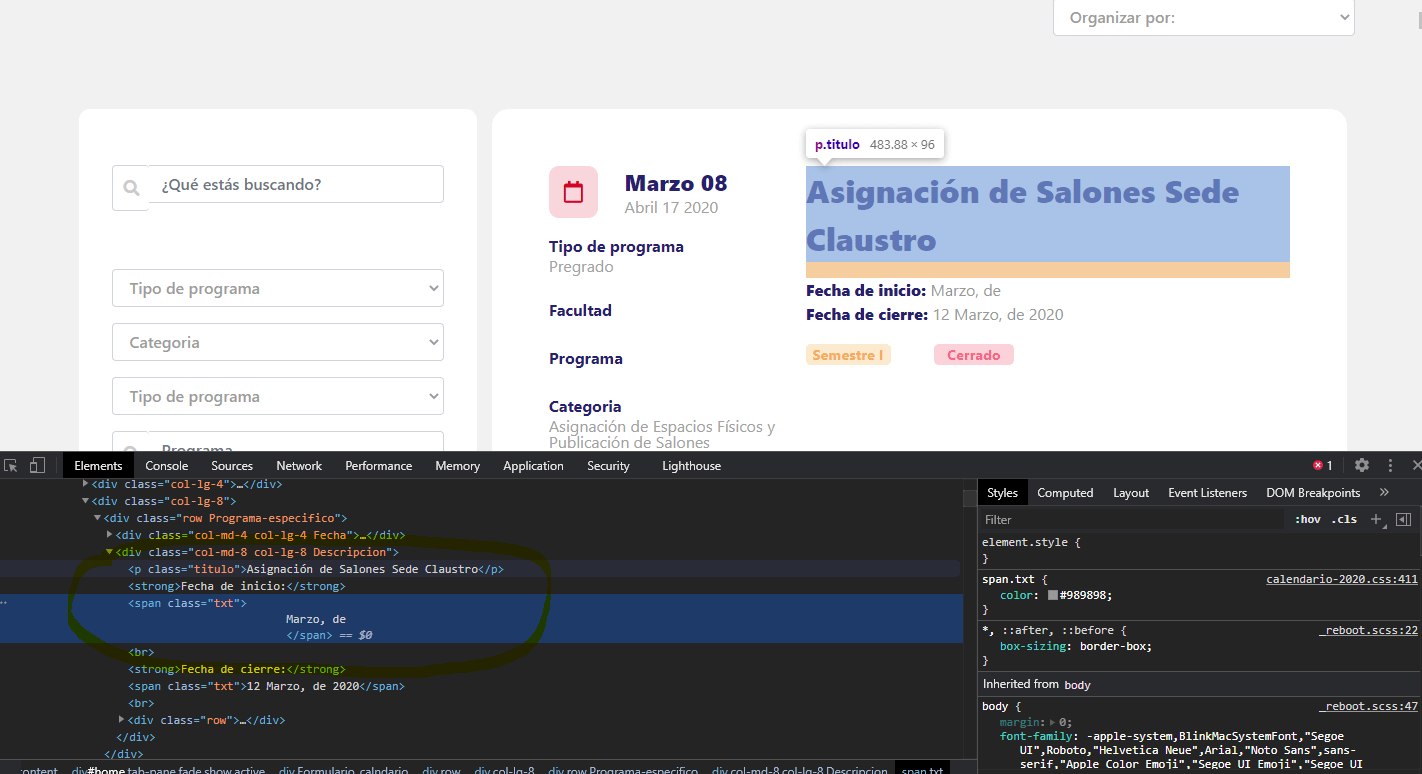This screenshot has height=774, width=1422.
Task: Switch to the Computed tab
Action: point(1065,492)
